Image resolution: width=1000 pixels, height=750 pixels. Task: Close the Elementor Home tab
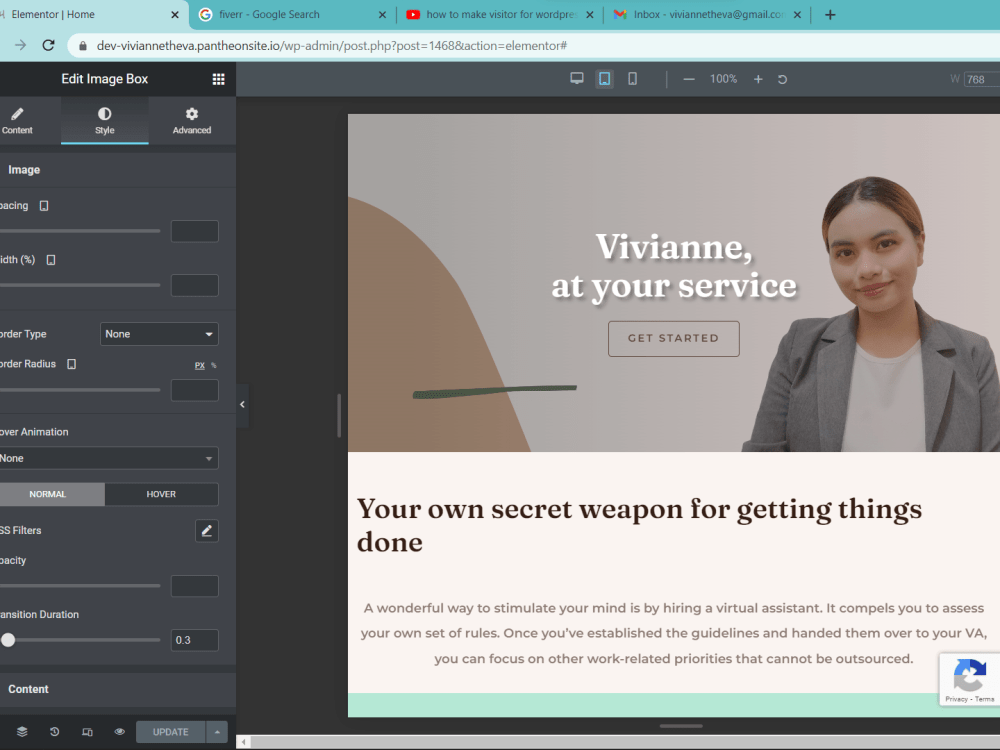coord(175,15)
